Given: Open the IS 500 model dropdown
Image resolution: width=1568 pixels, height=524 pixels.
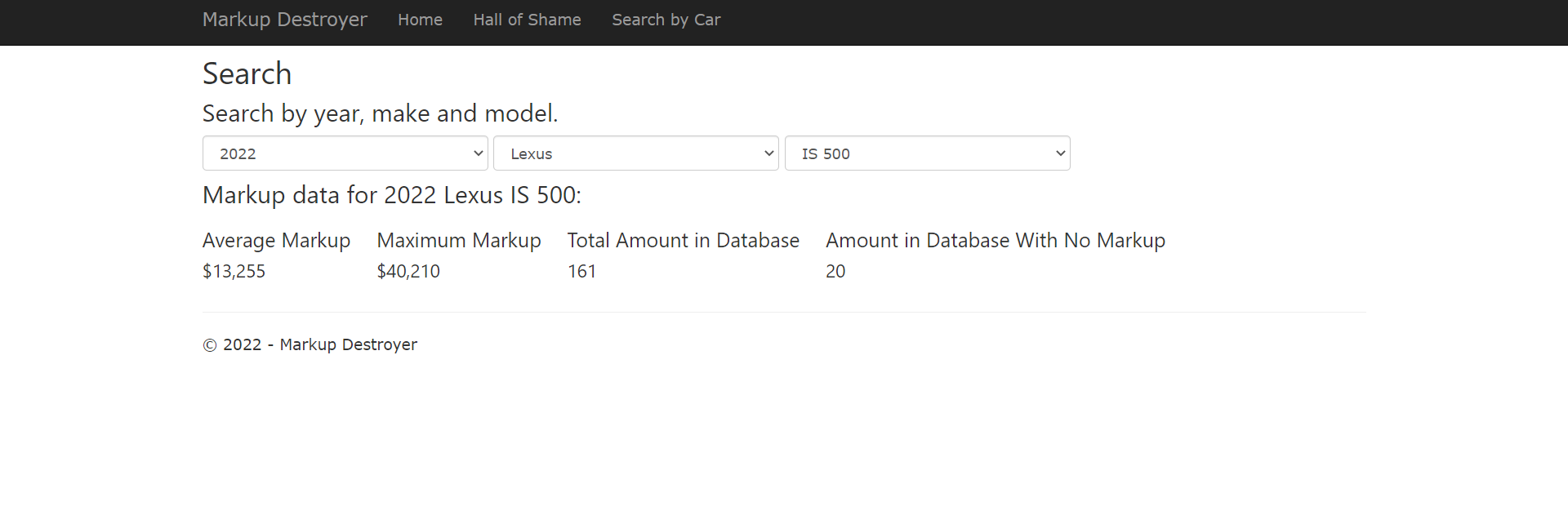Looking at the screenshot, I should pos(927,153).
